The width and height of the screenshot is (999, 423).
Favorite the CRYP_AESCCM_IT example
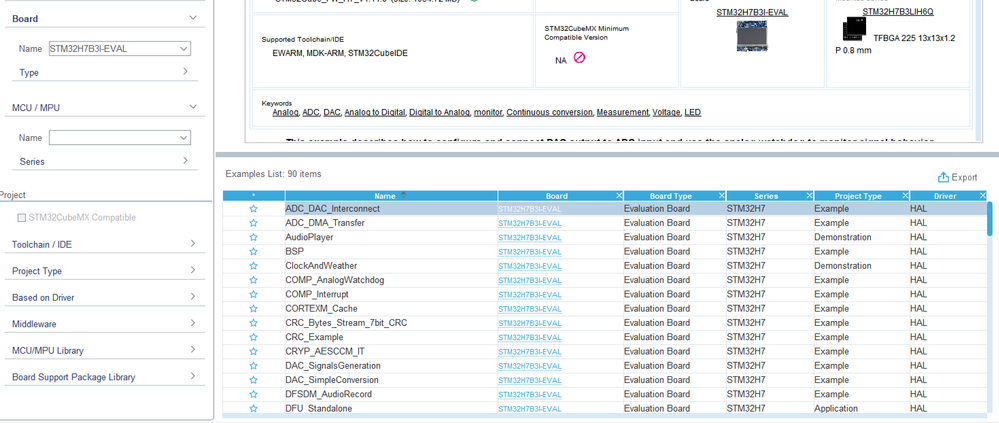254,351
